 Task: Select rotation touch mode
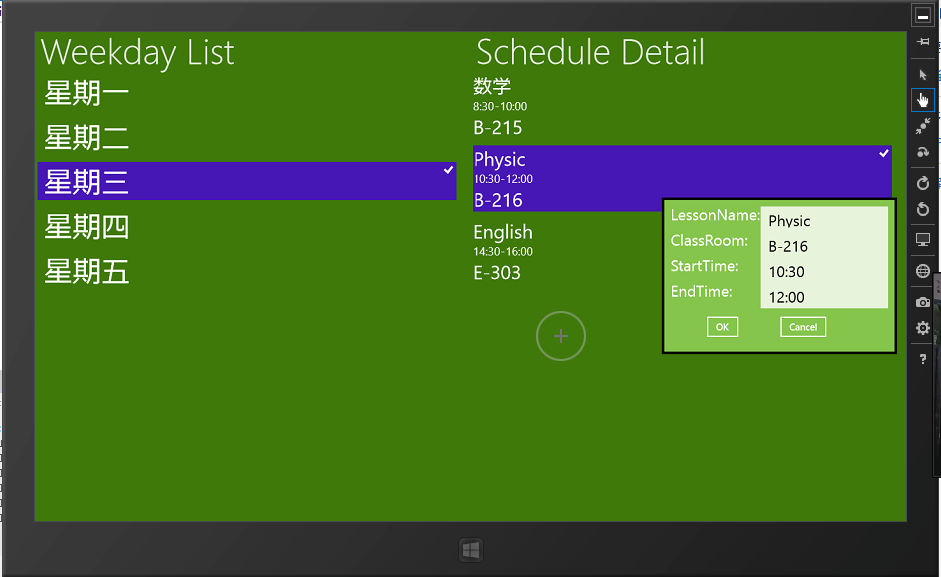pos(922,152)
